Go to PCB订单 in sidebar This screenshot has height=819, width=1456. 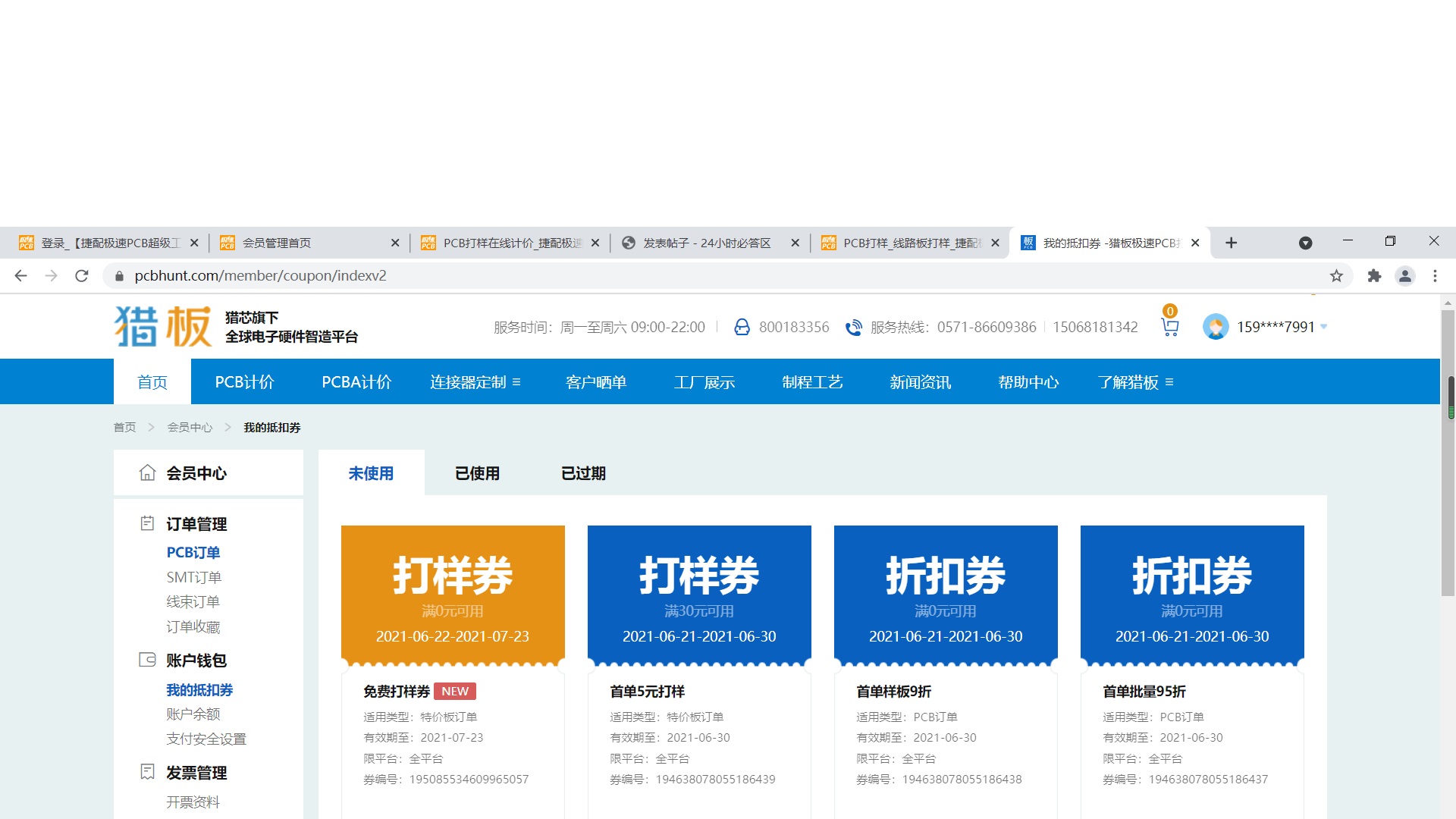click(x=193, y=553)
